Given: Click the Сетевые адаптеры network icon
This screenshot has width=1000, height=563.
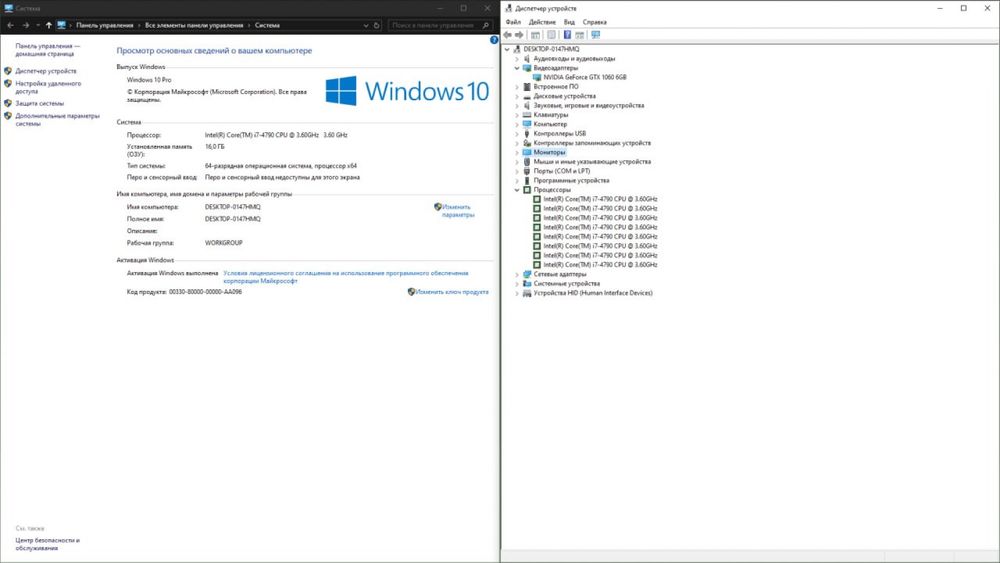Looking at the screenshot, I should point(527,274).
